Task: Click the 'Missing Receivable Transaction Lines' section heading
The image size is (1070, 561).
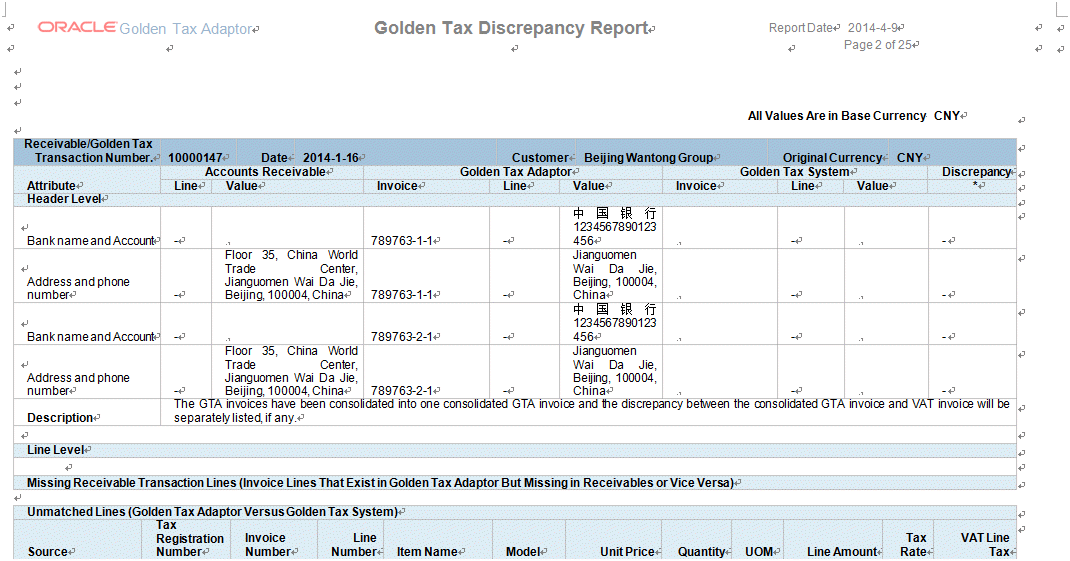Action: pos(380,483)
